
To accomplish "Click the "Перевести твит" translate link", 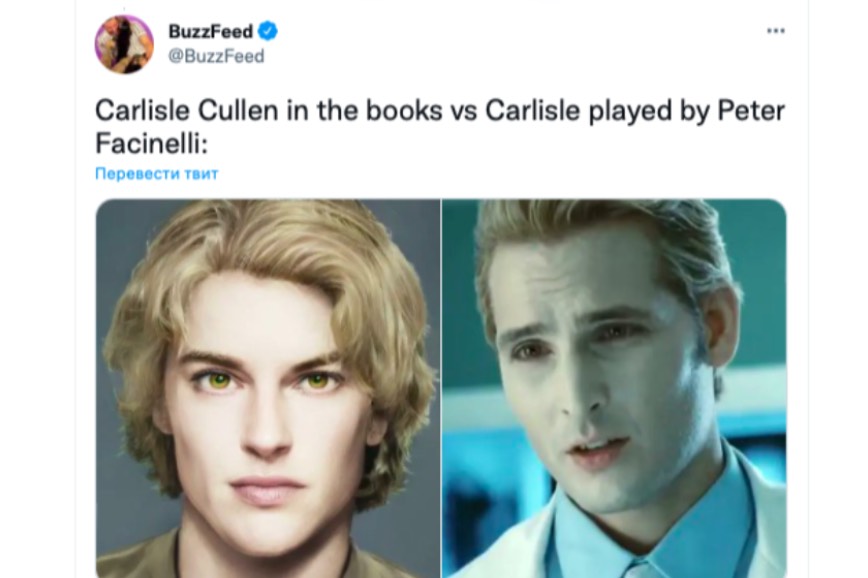I will (157, 173).
